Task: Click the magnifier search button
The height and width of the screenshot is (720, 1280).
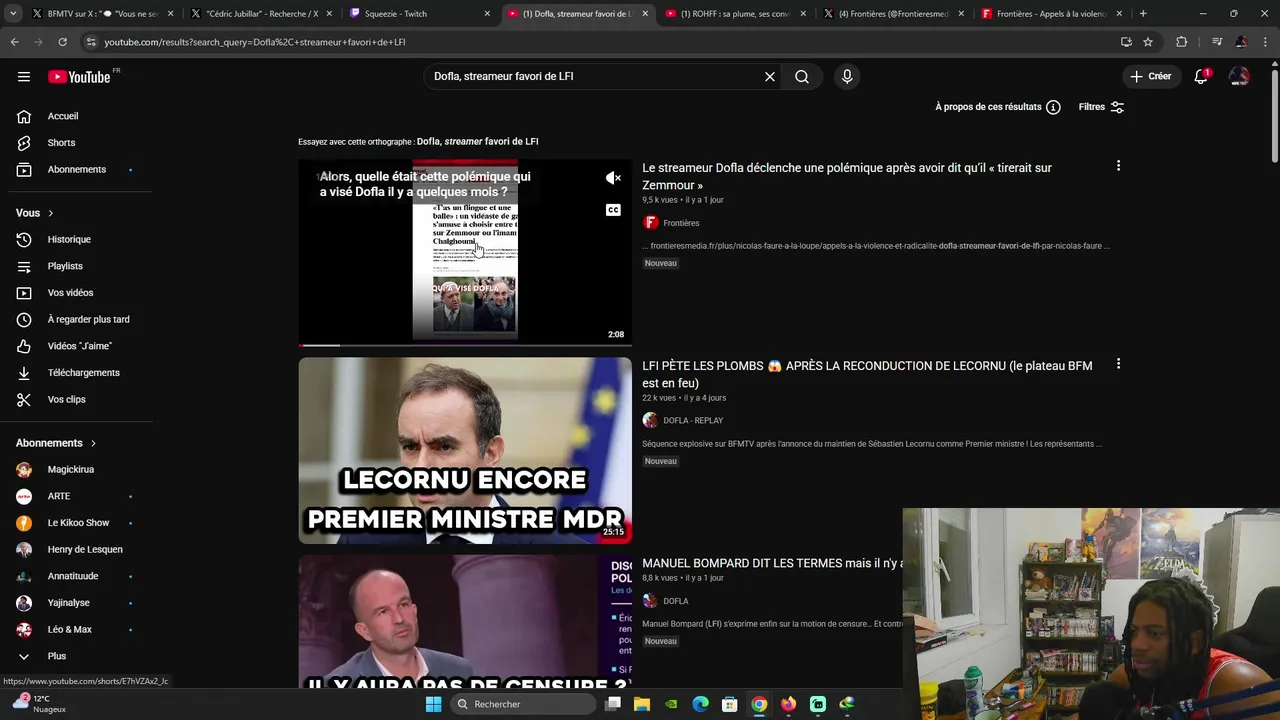Action: tap(802, 77)
